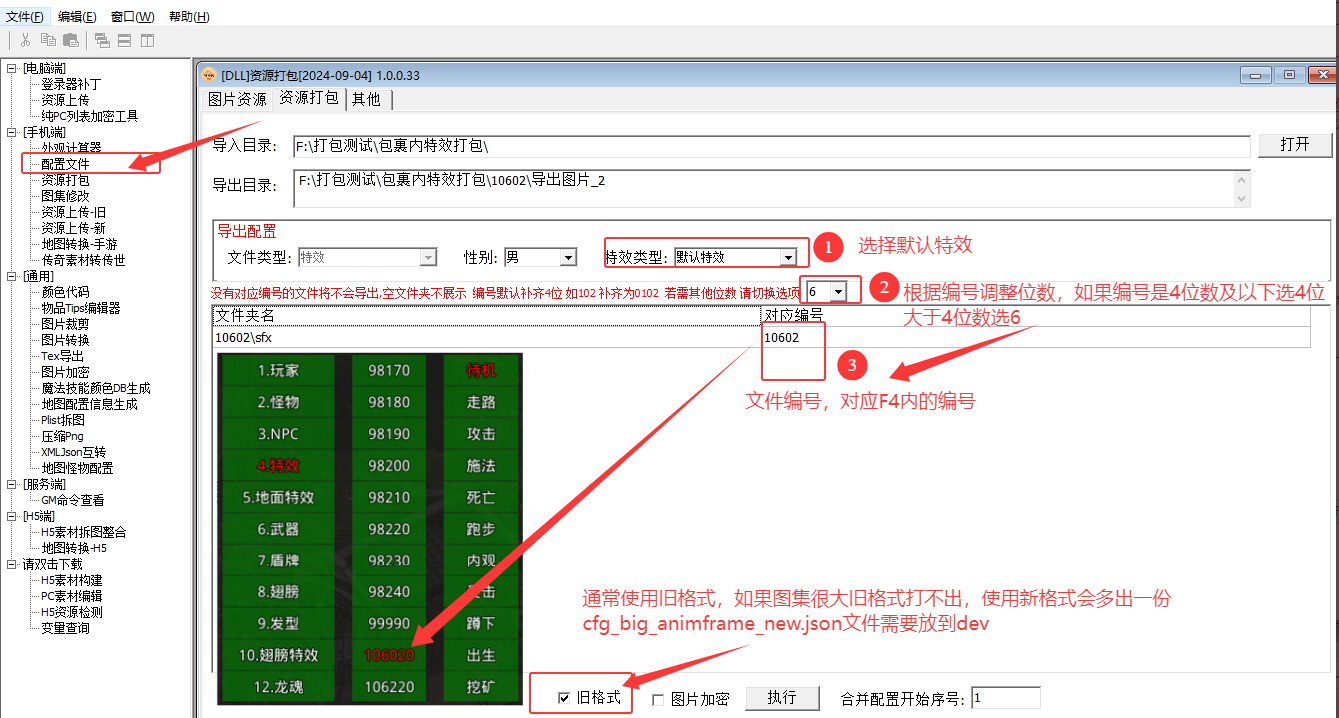Open the digit count dropdown showing 6
Viewport: 1339px width, 718px height.
coord(838,291)
